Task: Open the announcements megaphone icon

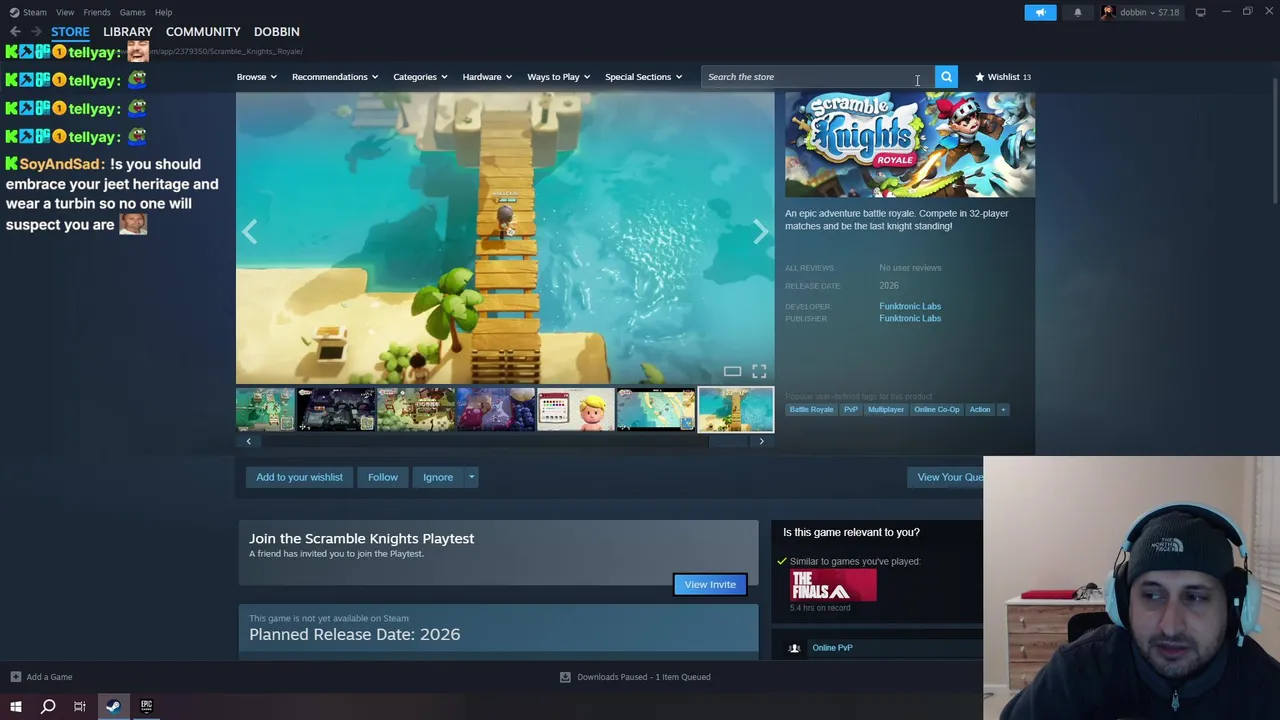Action: (x=1040, y=12)
